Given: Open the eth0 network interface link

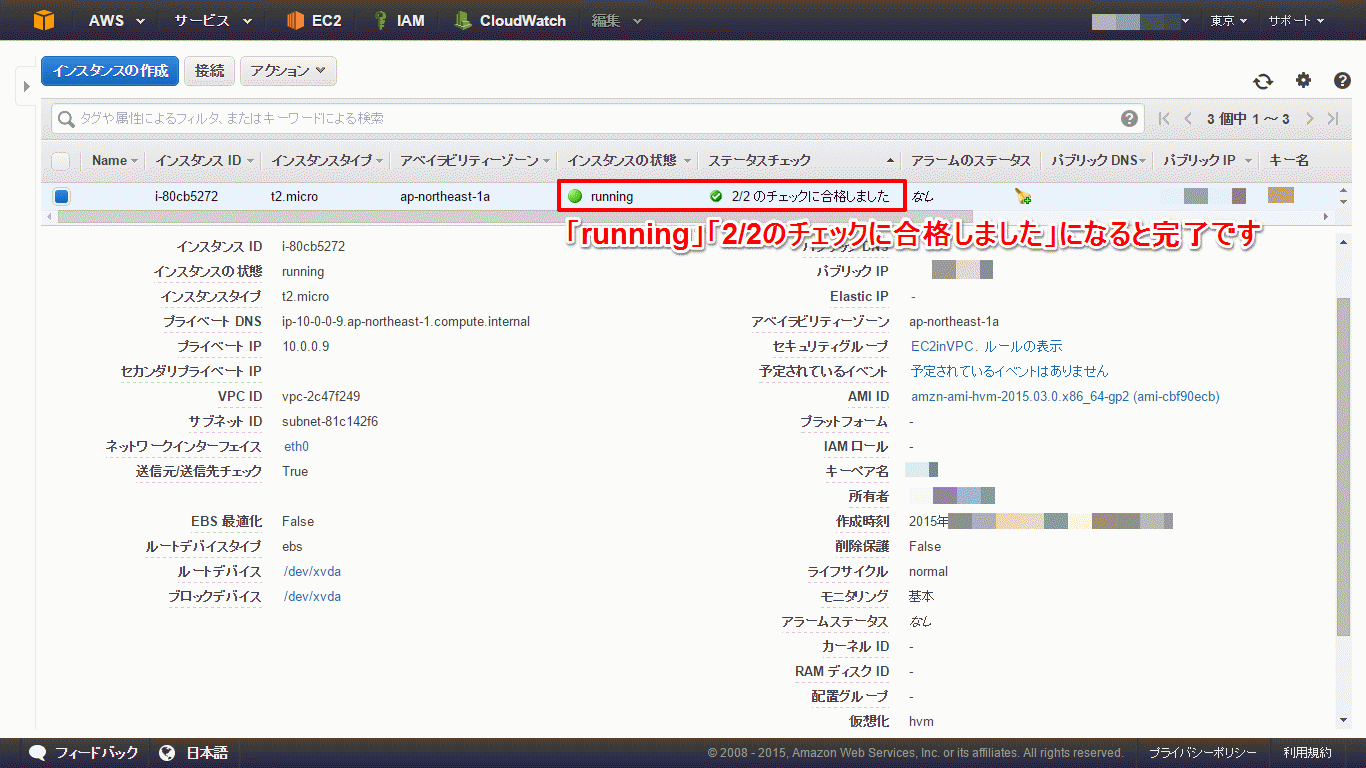Looking at the screenshot, I should pos(296,447).
